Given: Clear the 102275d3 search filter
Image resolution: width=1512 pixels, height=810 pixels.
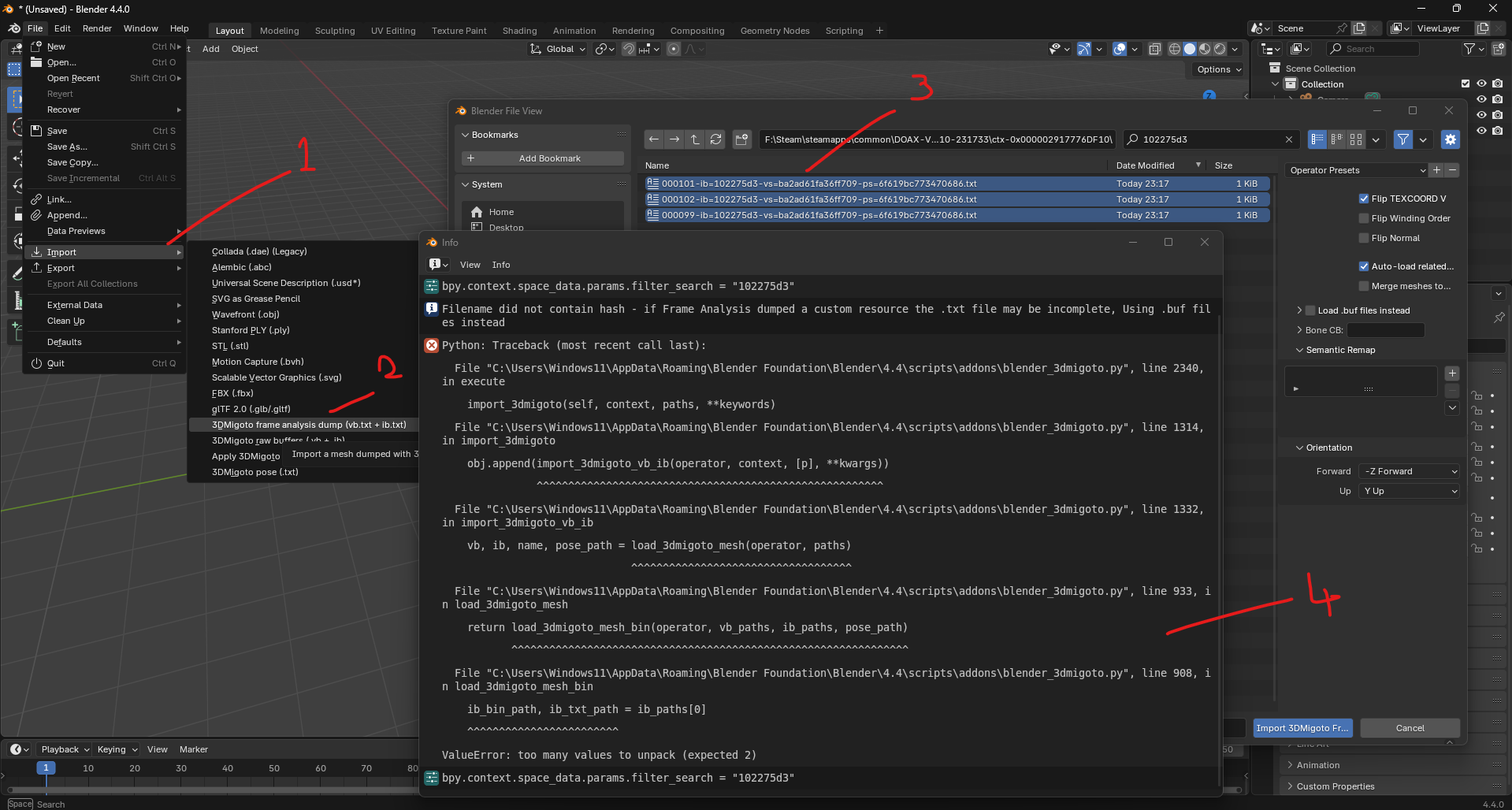Looking at the screenshot, I should click(1289, 139).
